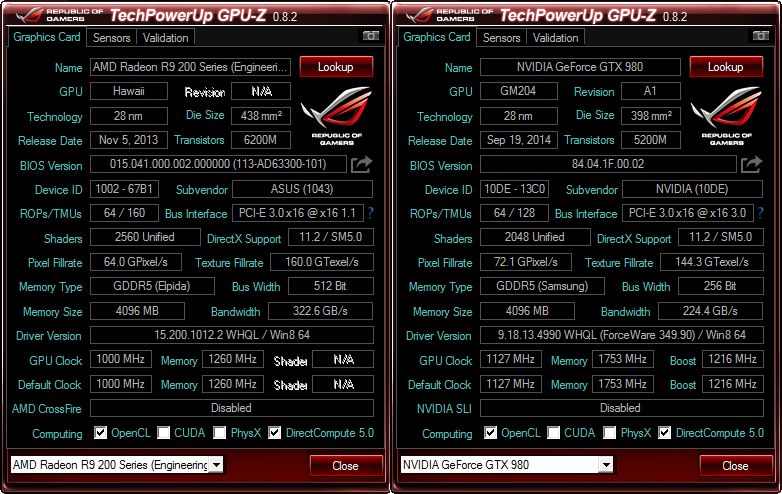Click NVIDIA SLI Disabled field
This screenshot has width=782, height=494.
pos(622,408)
